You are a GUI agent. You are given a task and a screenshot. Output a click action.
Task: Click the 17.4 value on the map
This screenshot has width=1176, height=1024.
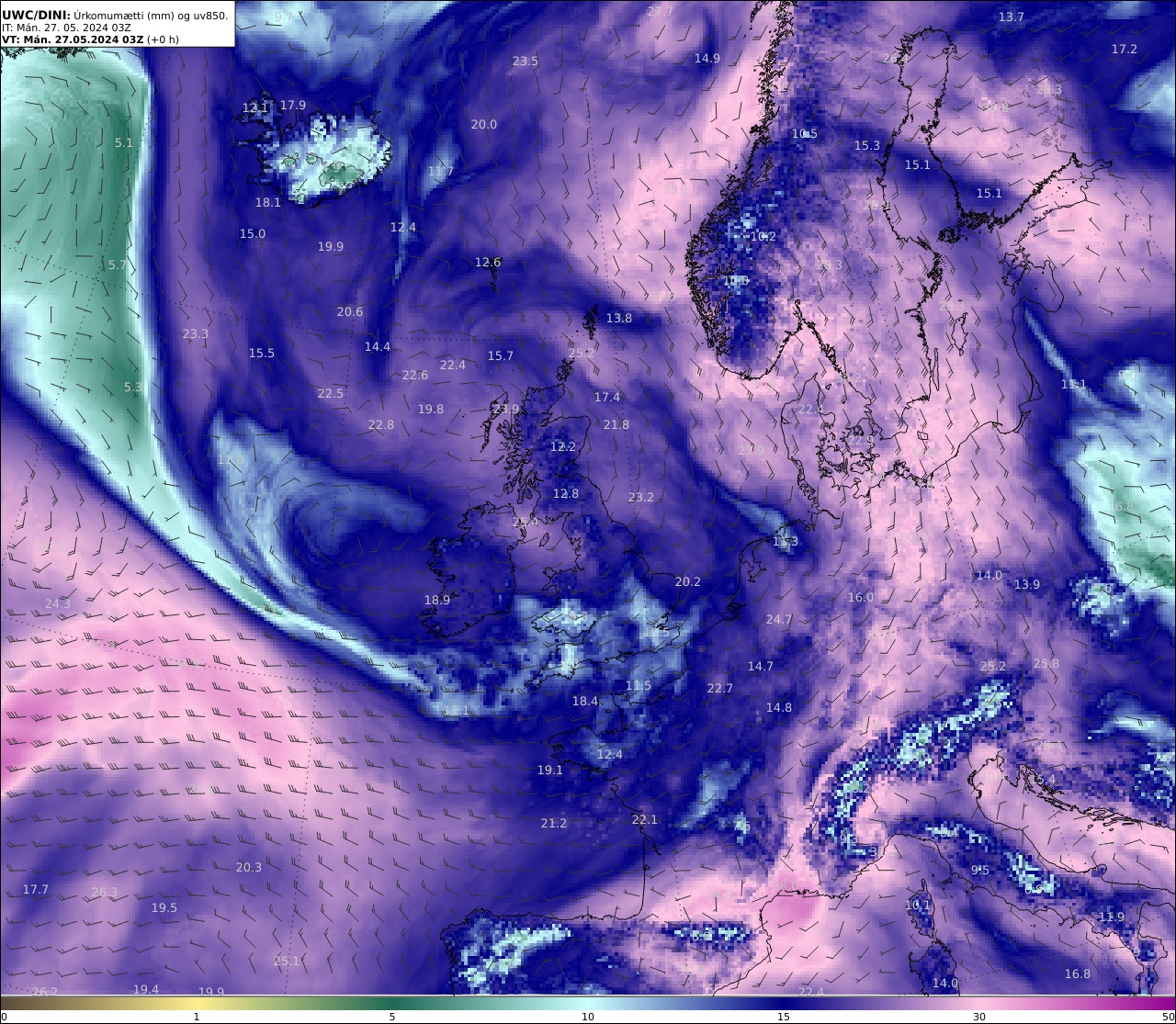607,397
